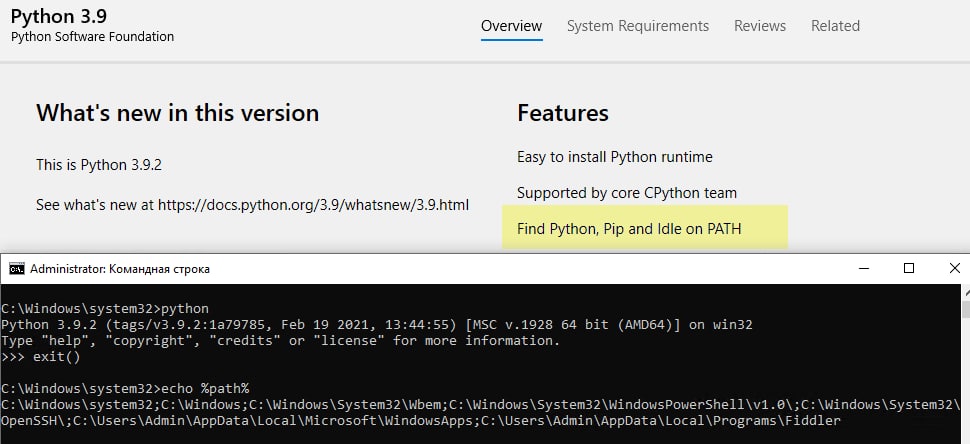Click the scrollbar up arrow in console
This screenshot has width=970, height=444.
[x=966, y=291]
